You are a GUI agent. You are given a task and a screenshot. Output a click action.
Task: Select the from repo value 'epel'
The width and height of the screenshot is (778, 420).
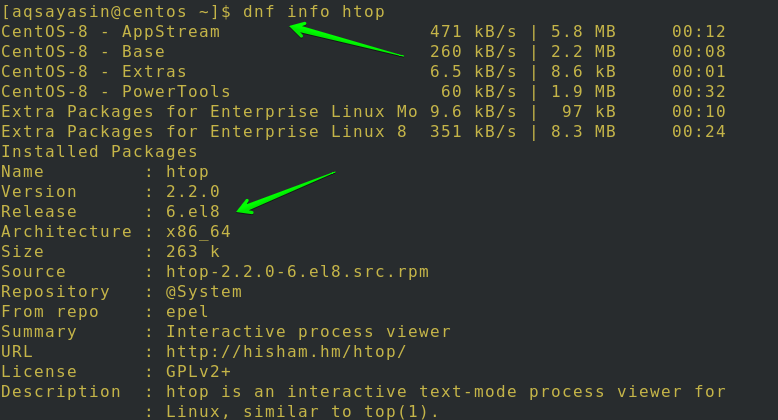[187, 312]
